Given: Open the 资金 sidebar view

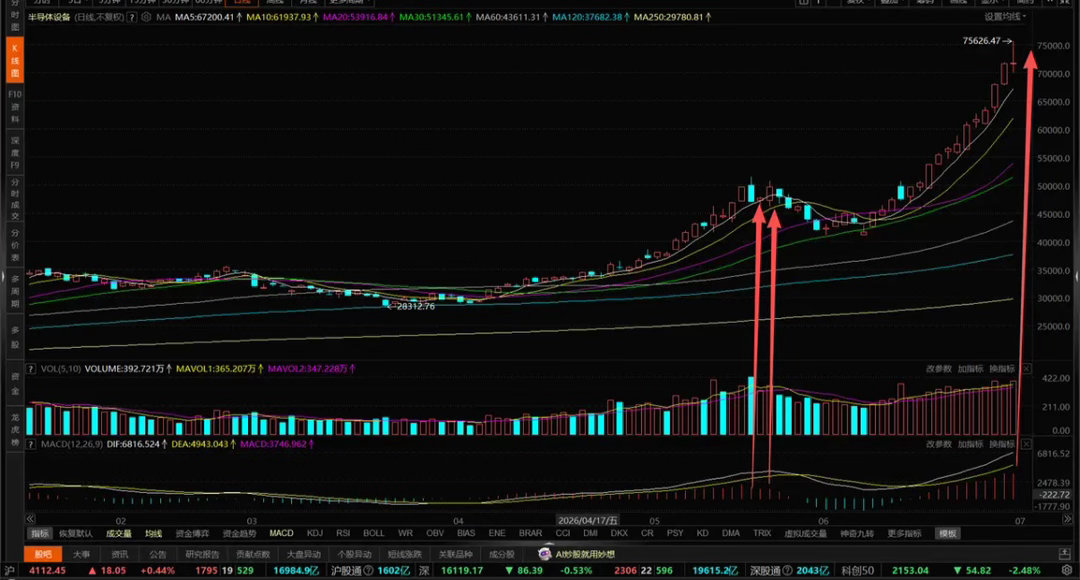Looking at the screenshot, I should [15, 384].
